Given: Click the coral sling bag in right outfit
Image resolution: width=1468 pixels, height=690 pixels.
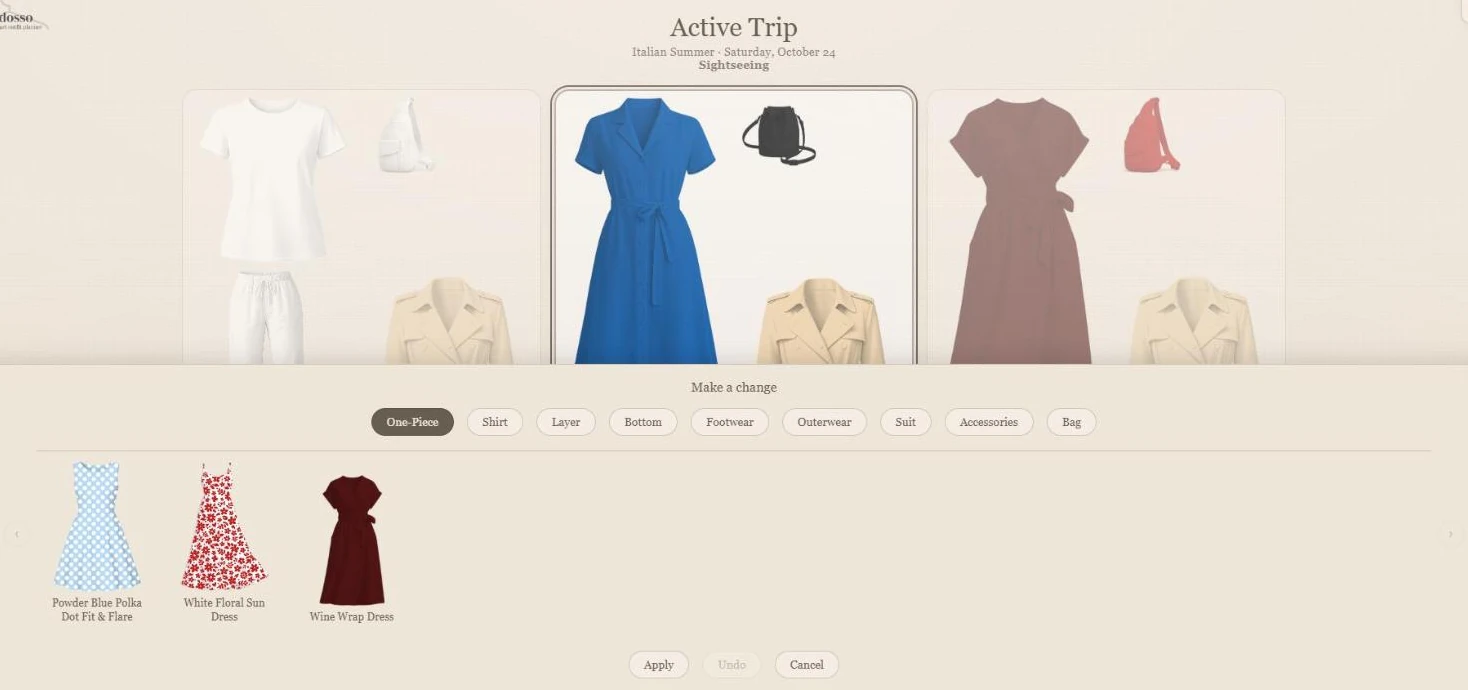Looking at the screenshot, I should (1151, 135).
